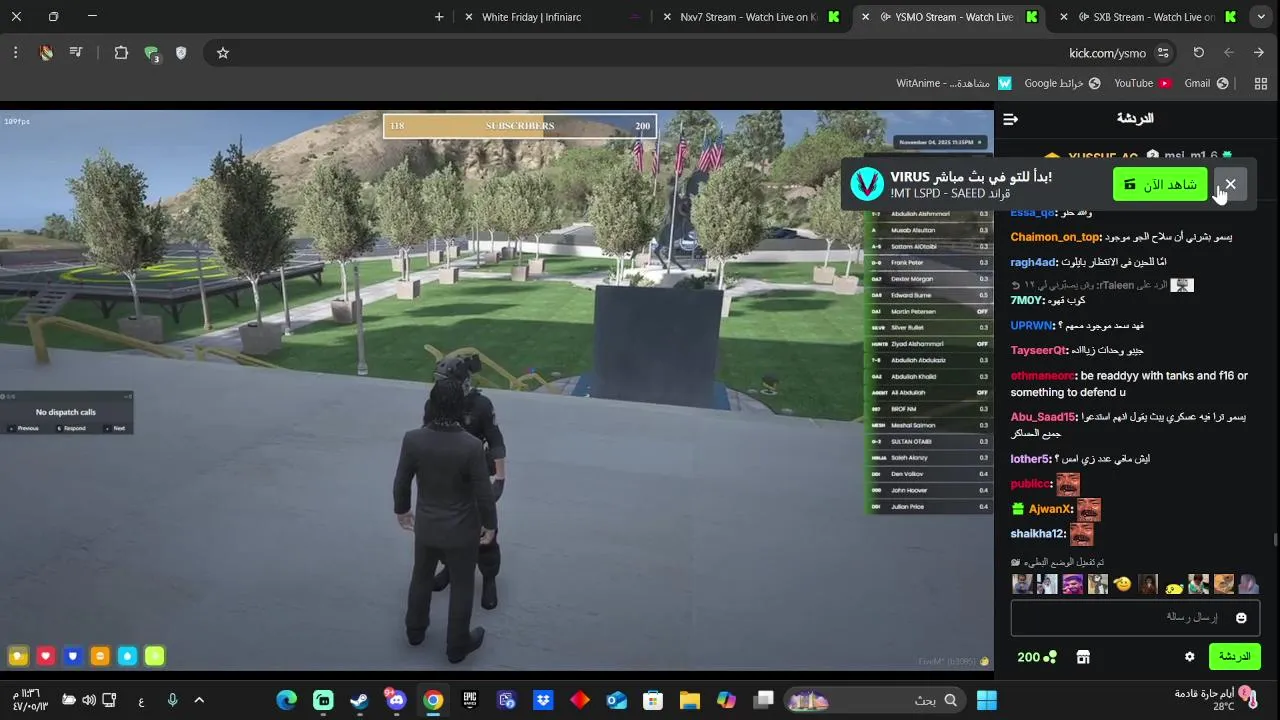Click the taskbar search box
This screenshot has height=720, width=1280.
876,700
